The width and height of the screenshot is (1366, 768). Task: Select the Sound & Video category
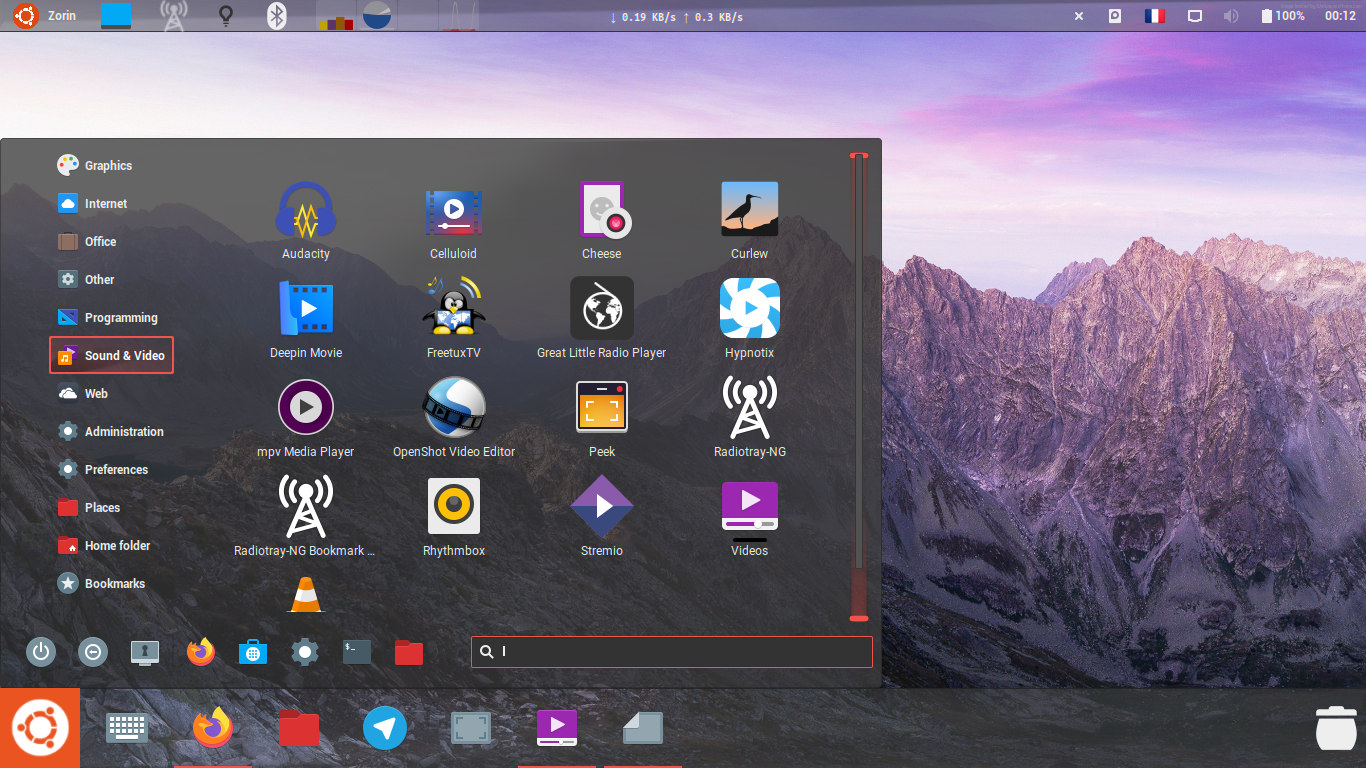point(111,355)
